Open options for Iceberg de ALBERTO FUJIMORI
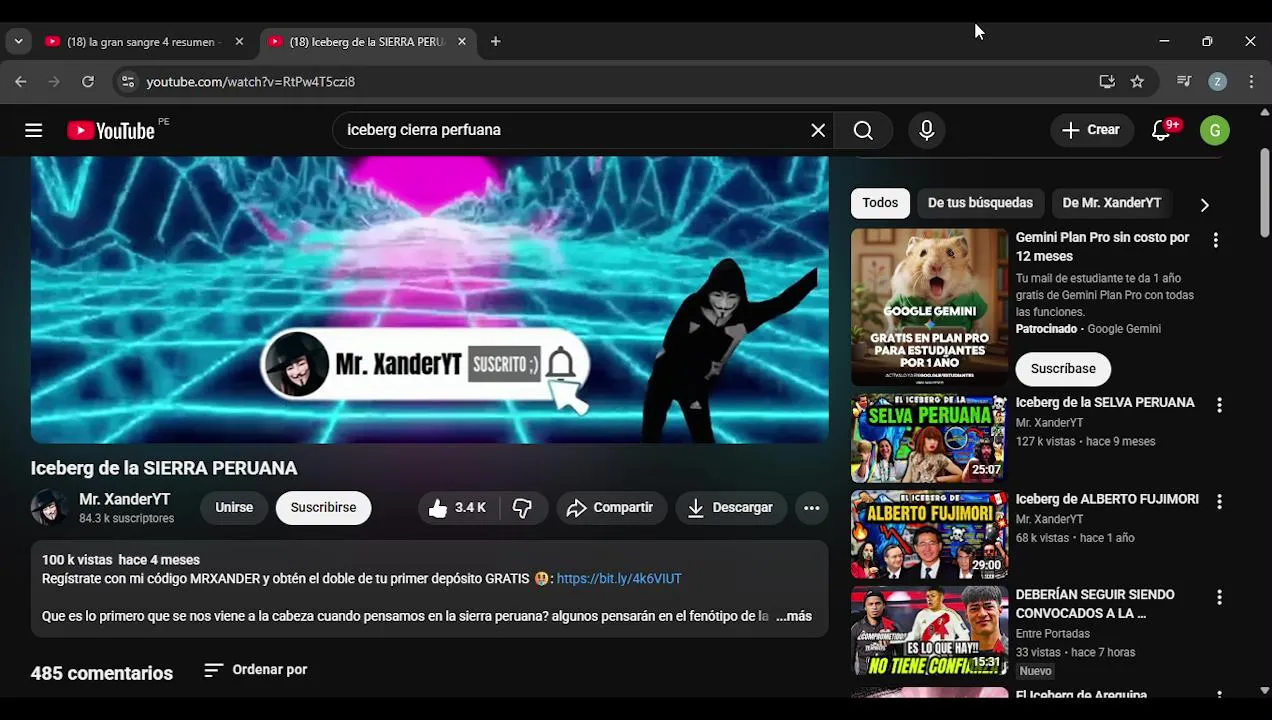 pyautogui.click(x=1219, y=501)
